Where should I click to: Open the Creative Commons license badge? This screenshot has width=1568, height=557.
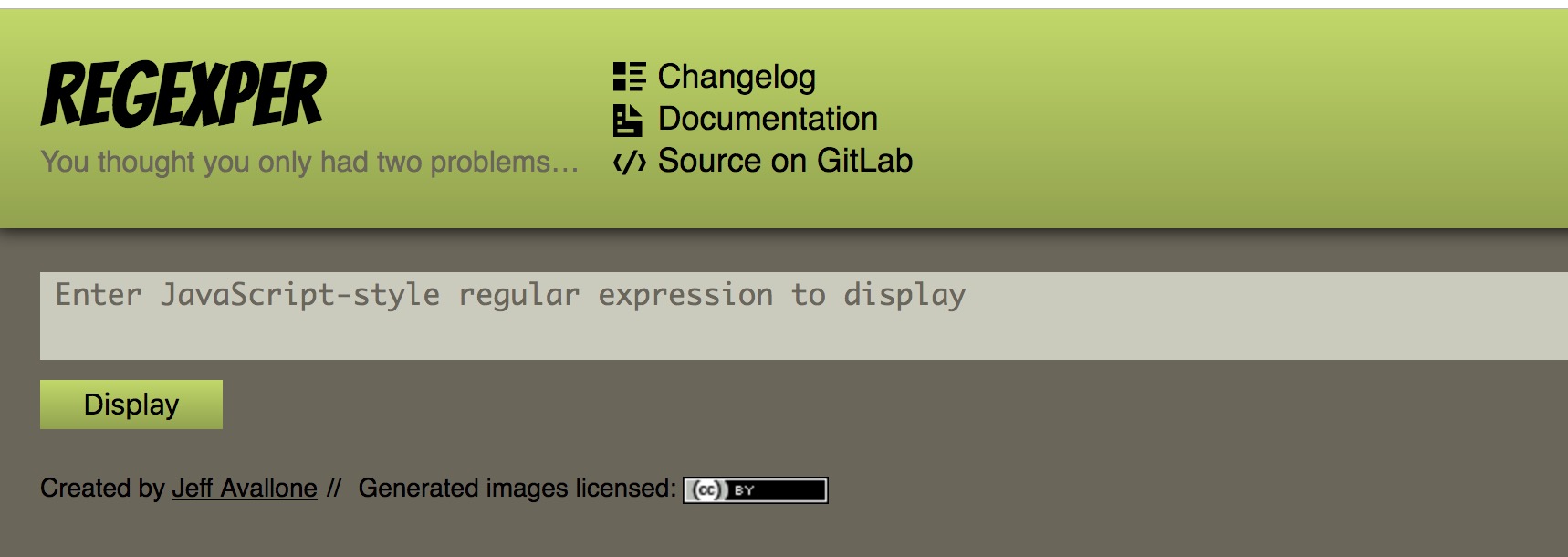click(756, 490)
